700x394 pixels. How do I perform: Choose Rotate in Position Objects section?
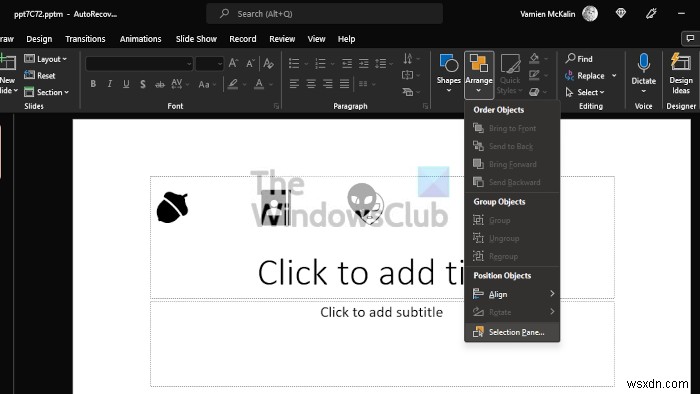coord(512,312)
